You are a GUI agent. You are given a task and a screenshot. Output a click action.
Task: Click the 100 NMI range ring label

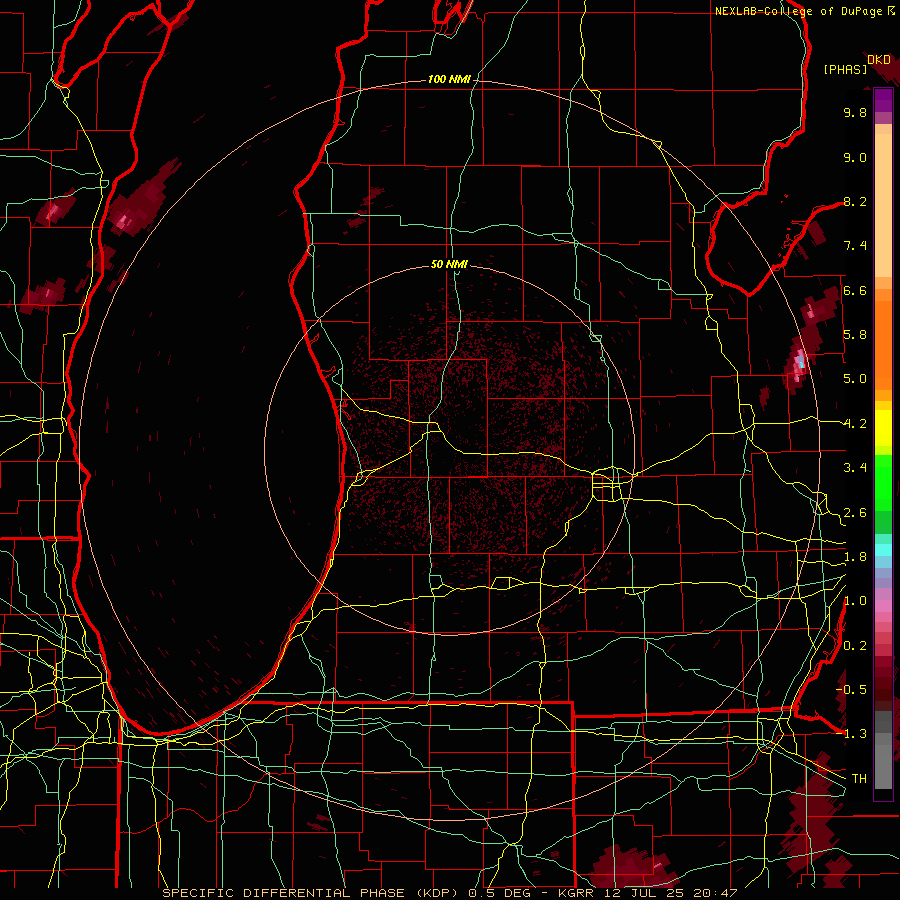pos(449,79)
